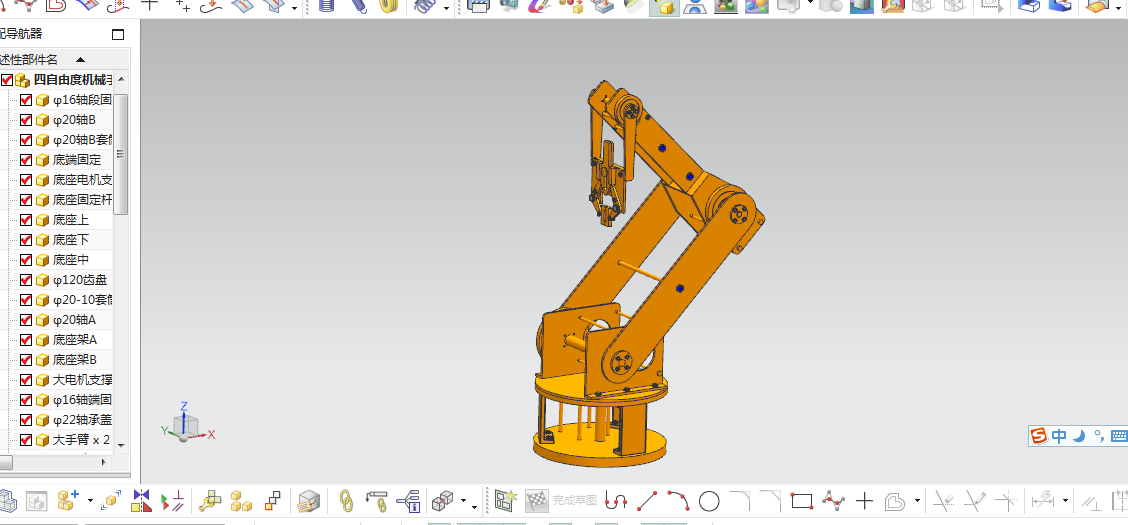This screenshot has height=525, width=1128.
Task: Click the navigator vertical scrollbar thumb
Action: 120,155
